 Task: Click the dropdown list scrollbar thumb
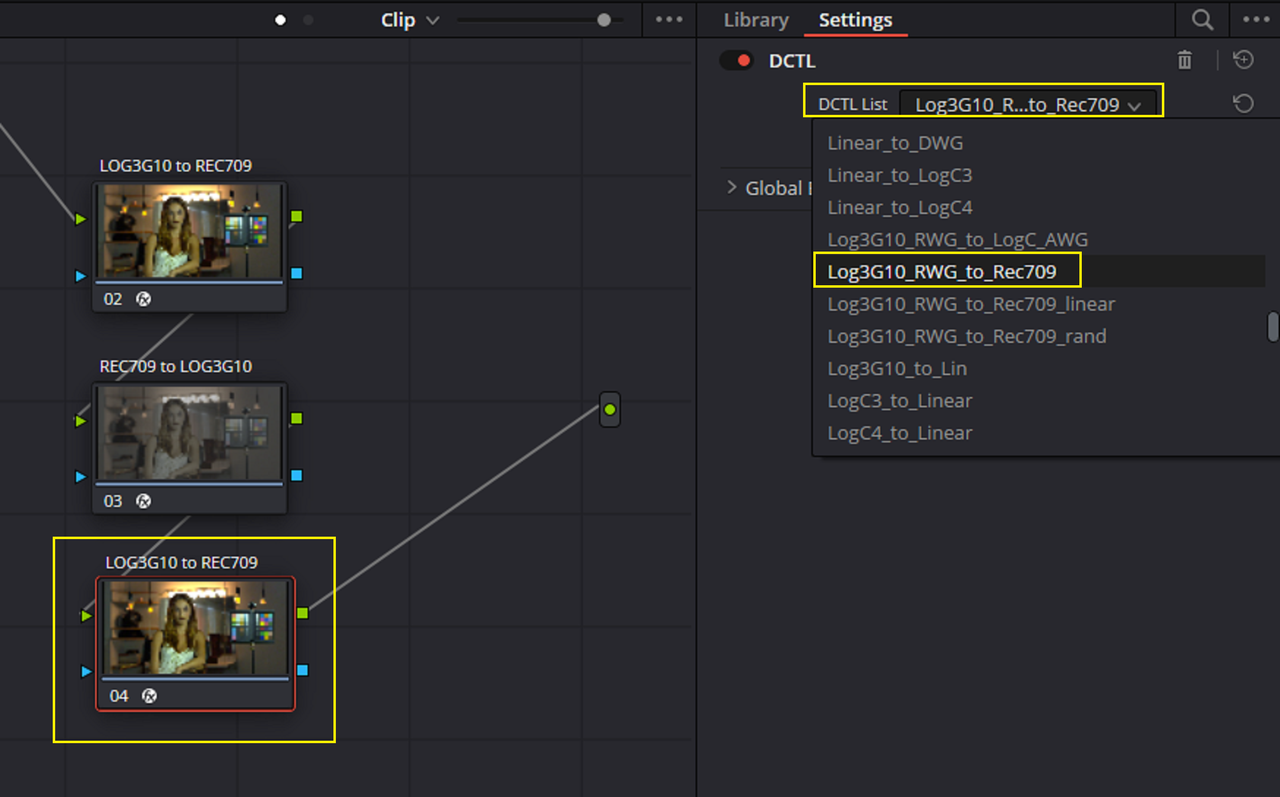[1273, 327]
